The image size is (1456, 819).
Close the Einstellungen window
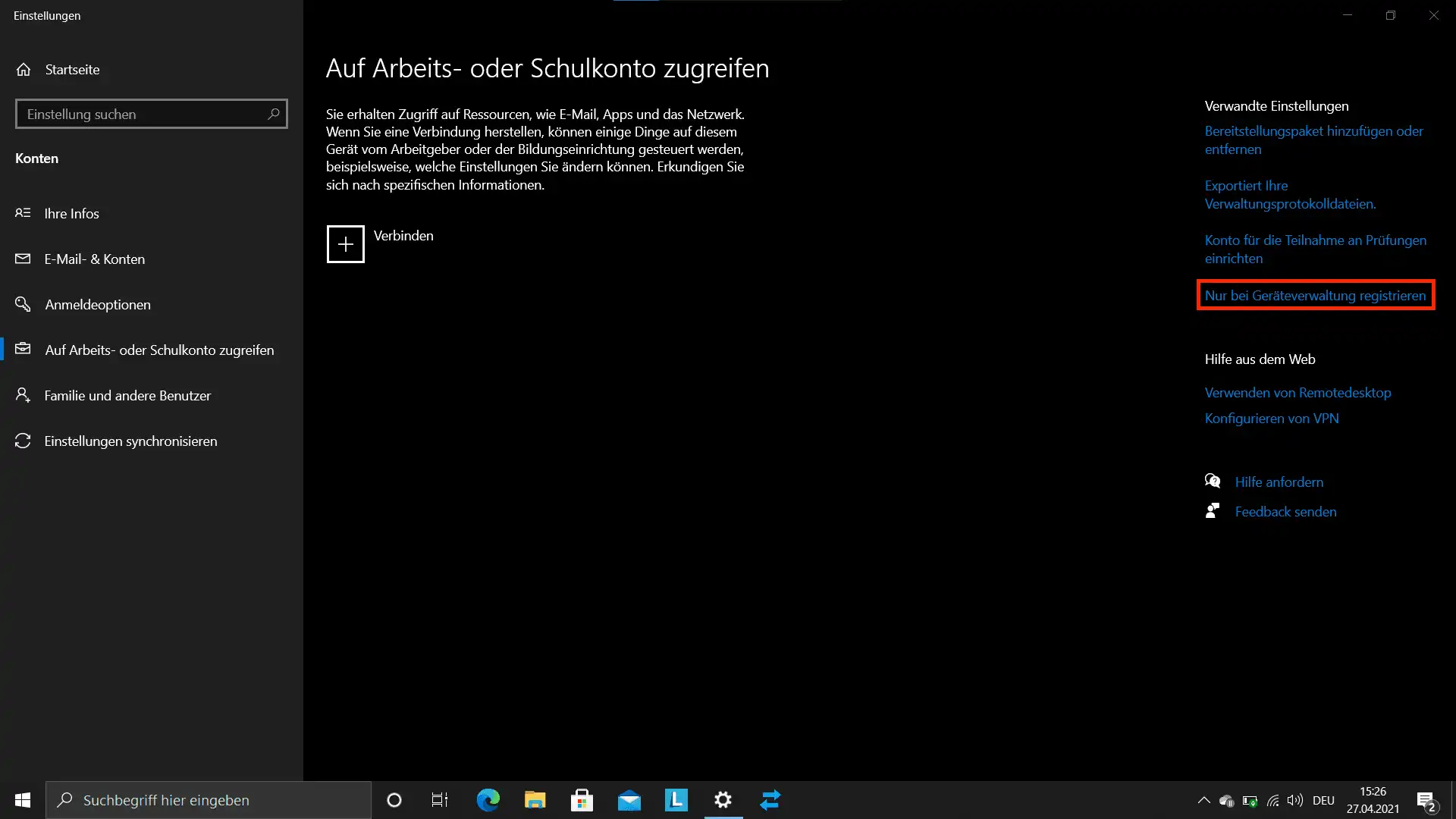(x=1434, y=15)
